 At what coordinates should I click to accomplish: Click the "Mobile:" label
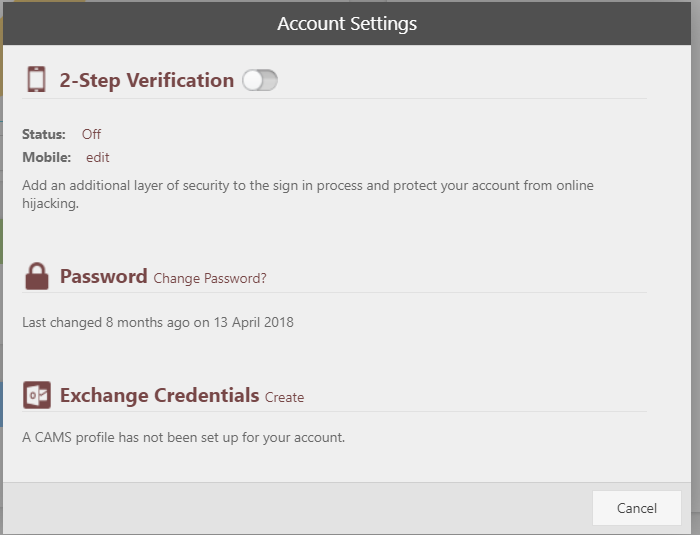coord(47,157)
